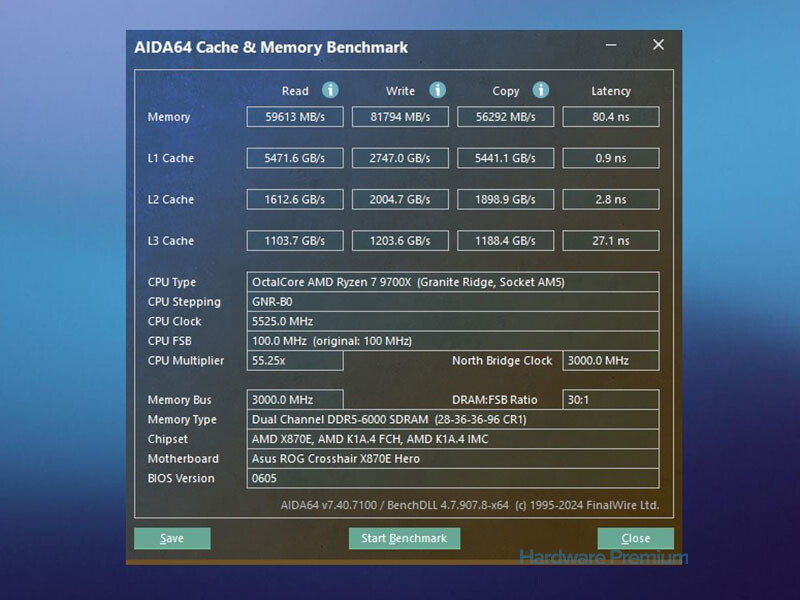Click the Memory Bus field 3000.0 MHz
The height and width of the screenshot is (600, 800).
point(295,399)
